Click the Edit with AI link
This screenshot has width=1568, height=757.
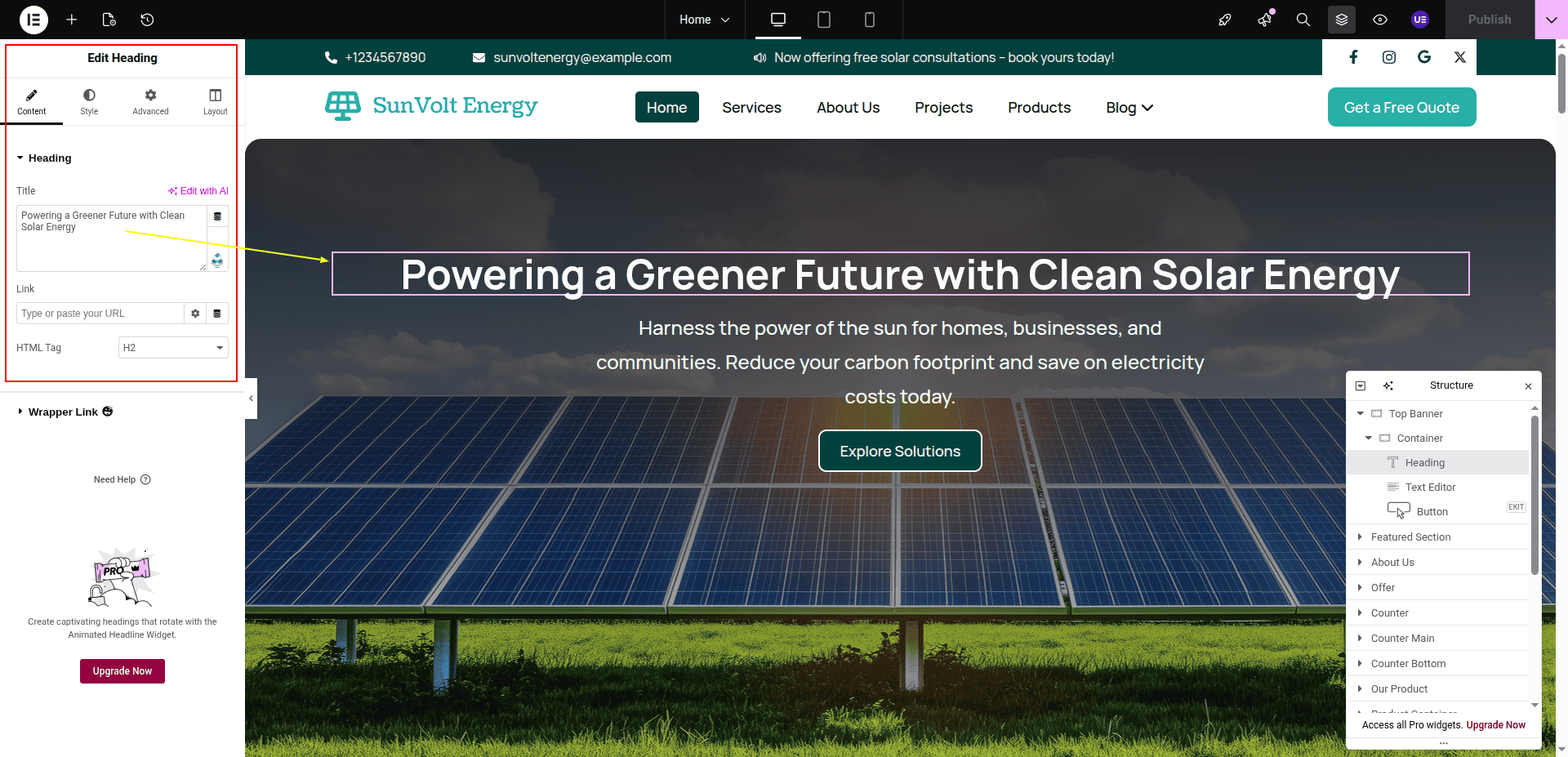pyautogui.click(x=198, y=191)
